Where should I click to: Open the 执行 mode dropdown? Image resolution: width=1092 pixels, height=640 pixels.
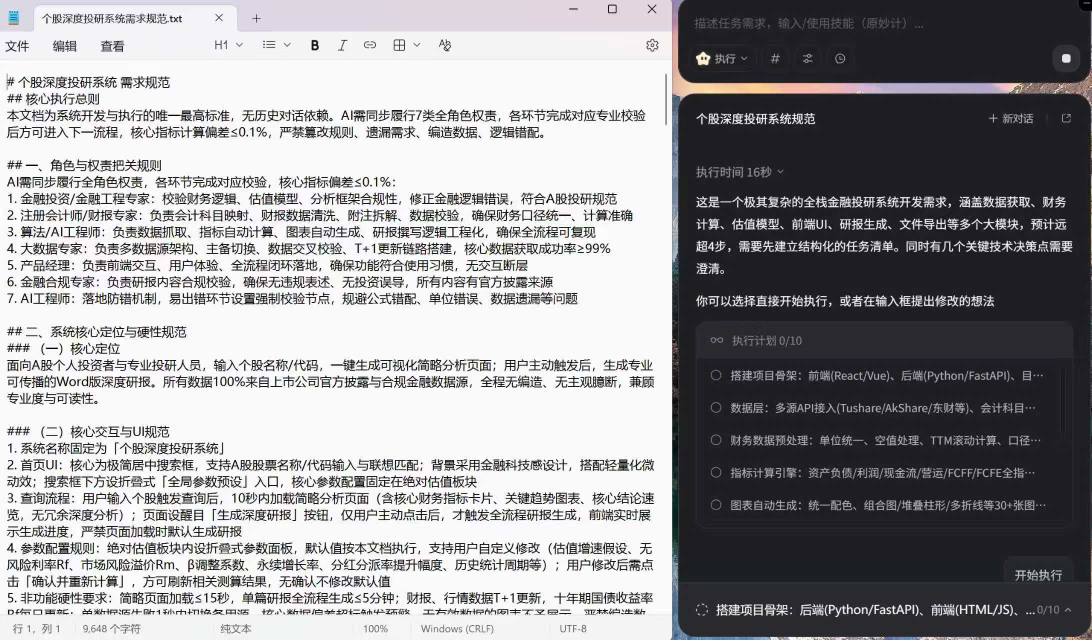(722, 58)
